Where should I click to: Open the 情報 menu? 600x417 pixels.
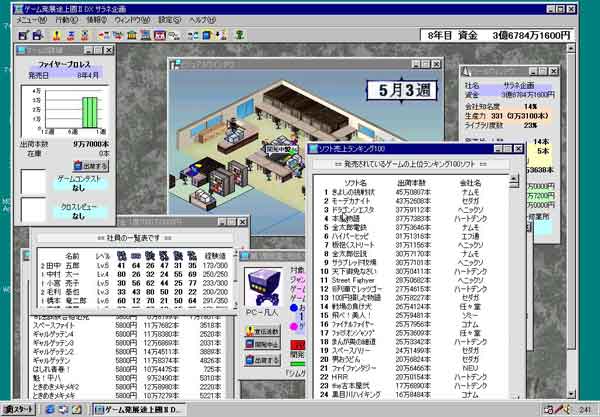[x=96, y=20]
